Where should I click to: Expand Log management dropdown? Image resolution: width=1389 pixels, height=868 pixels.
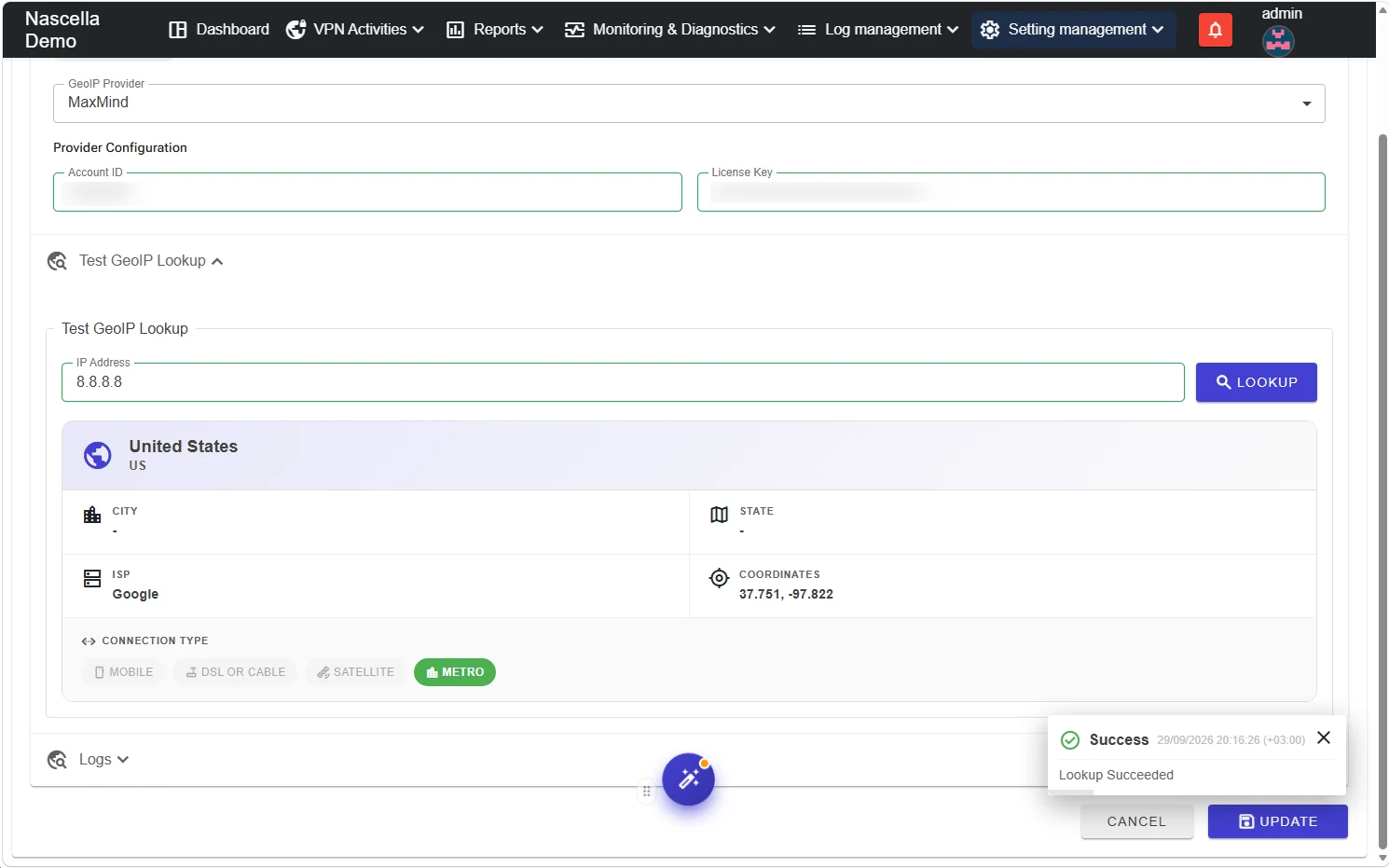click(878, 29)
